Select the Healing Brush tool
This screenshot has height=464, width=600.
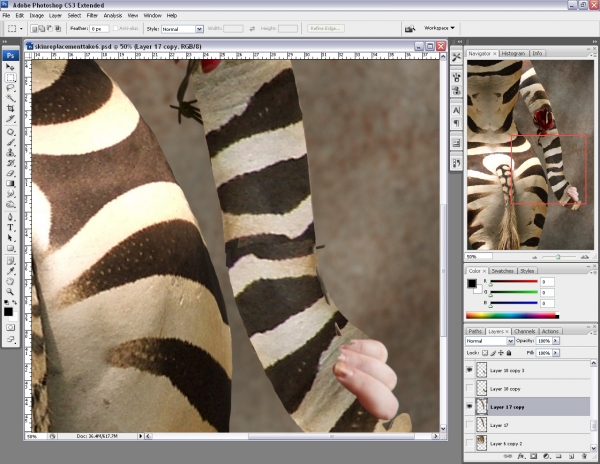[x=10, y=132]
